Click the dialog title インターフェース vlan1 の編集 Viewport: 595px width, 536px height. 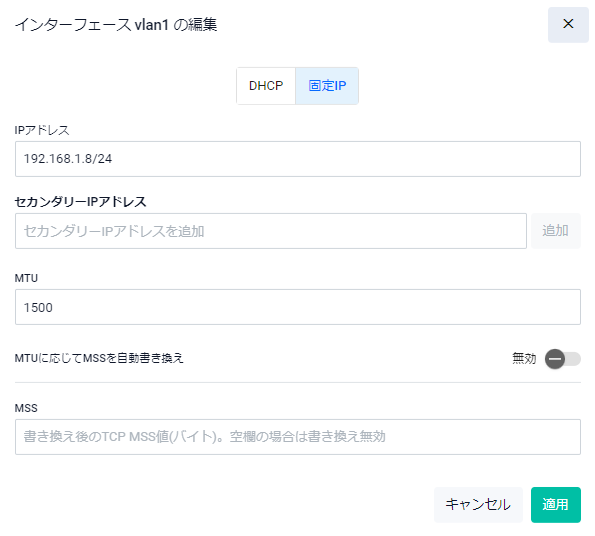(x=116, y=25)
